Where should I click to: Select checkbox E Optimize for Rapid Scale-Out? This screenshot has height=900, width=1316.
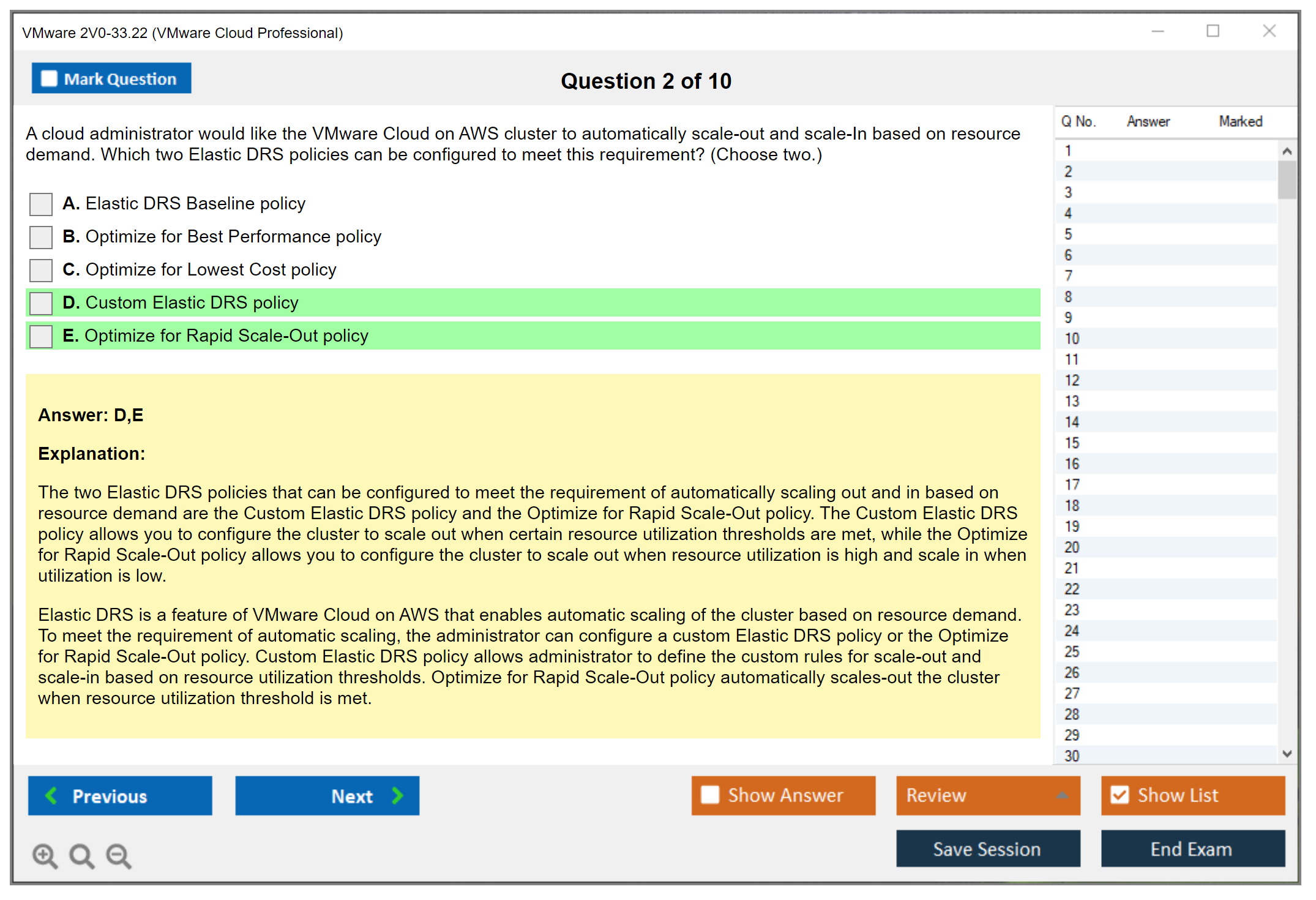[41, 336]
